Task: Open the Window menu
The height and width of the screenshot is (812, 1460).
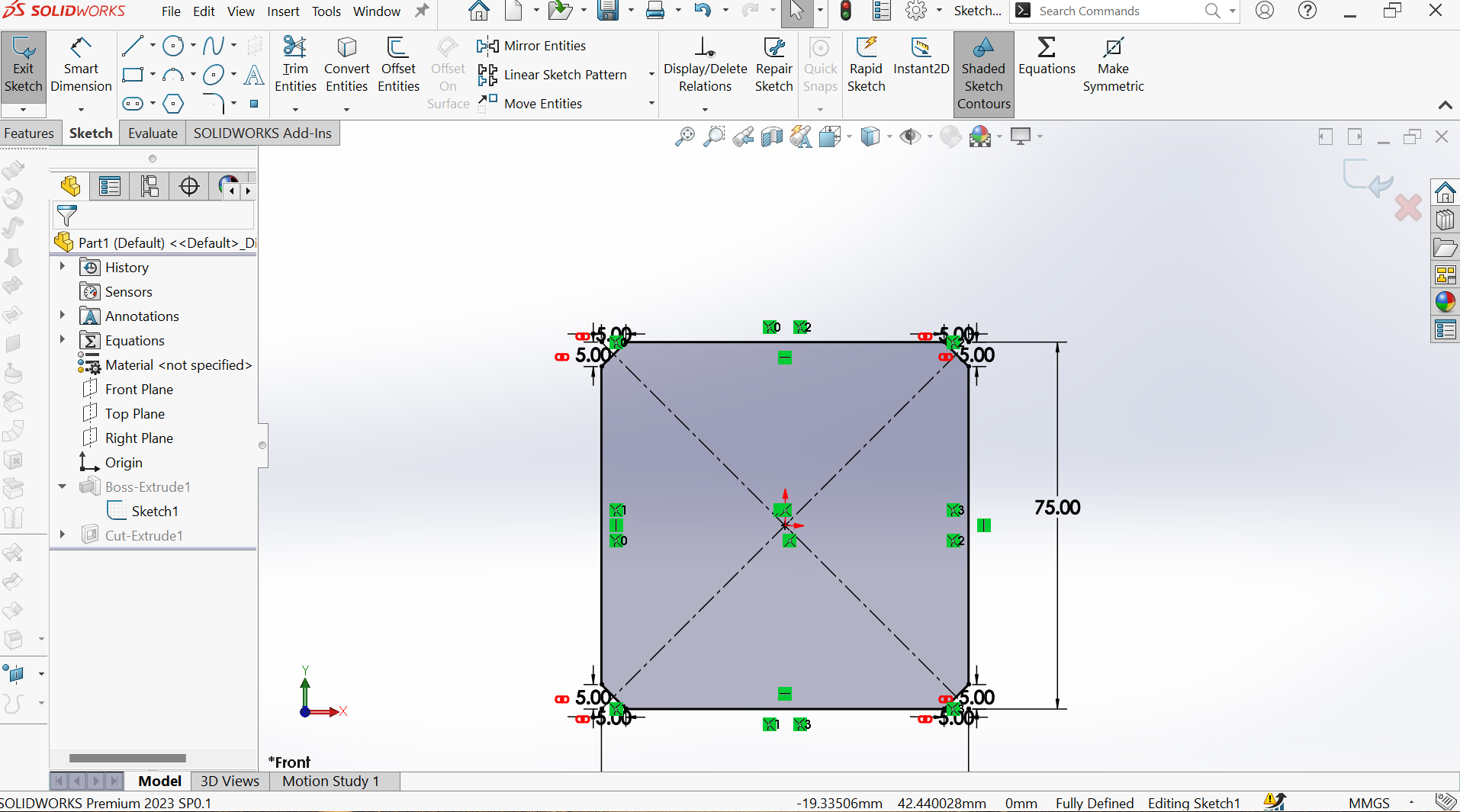Action: [377, 11]
